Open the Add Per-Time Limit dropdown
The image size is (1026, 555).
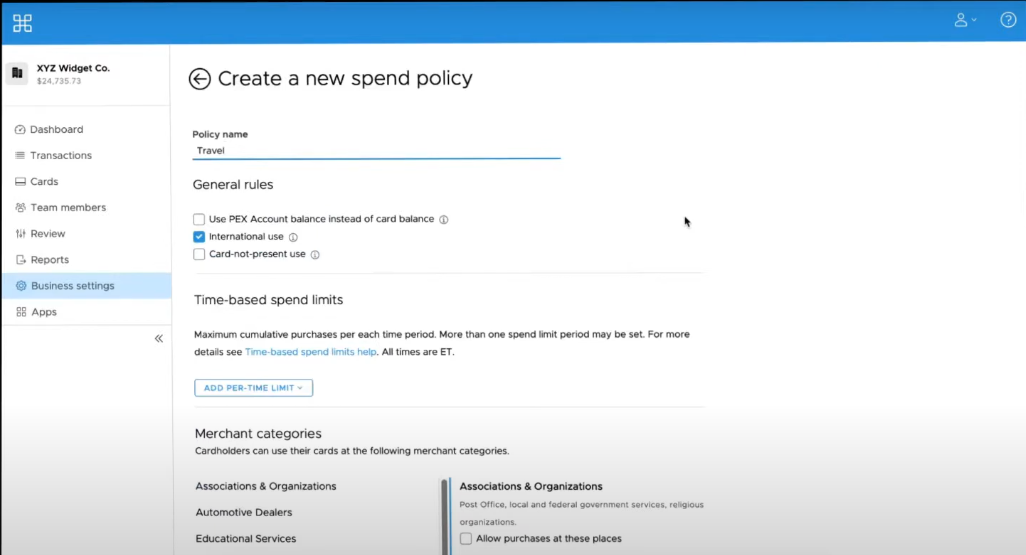[x=253, y=388]
